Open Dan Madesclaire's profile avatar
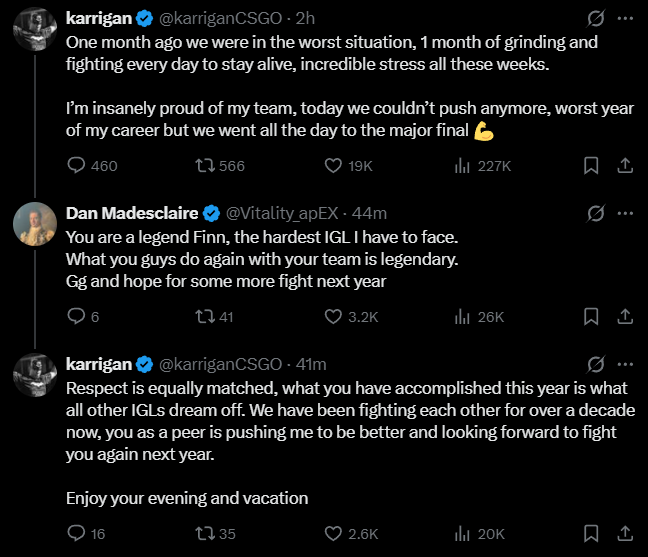This screenshot has height=557, width=648. point(35,224)
